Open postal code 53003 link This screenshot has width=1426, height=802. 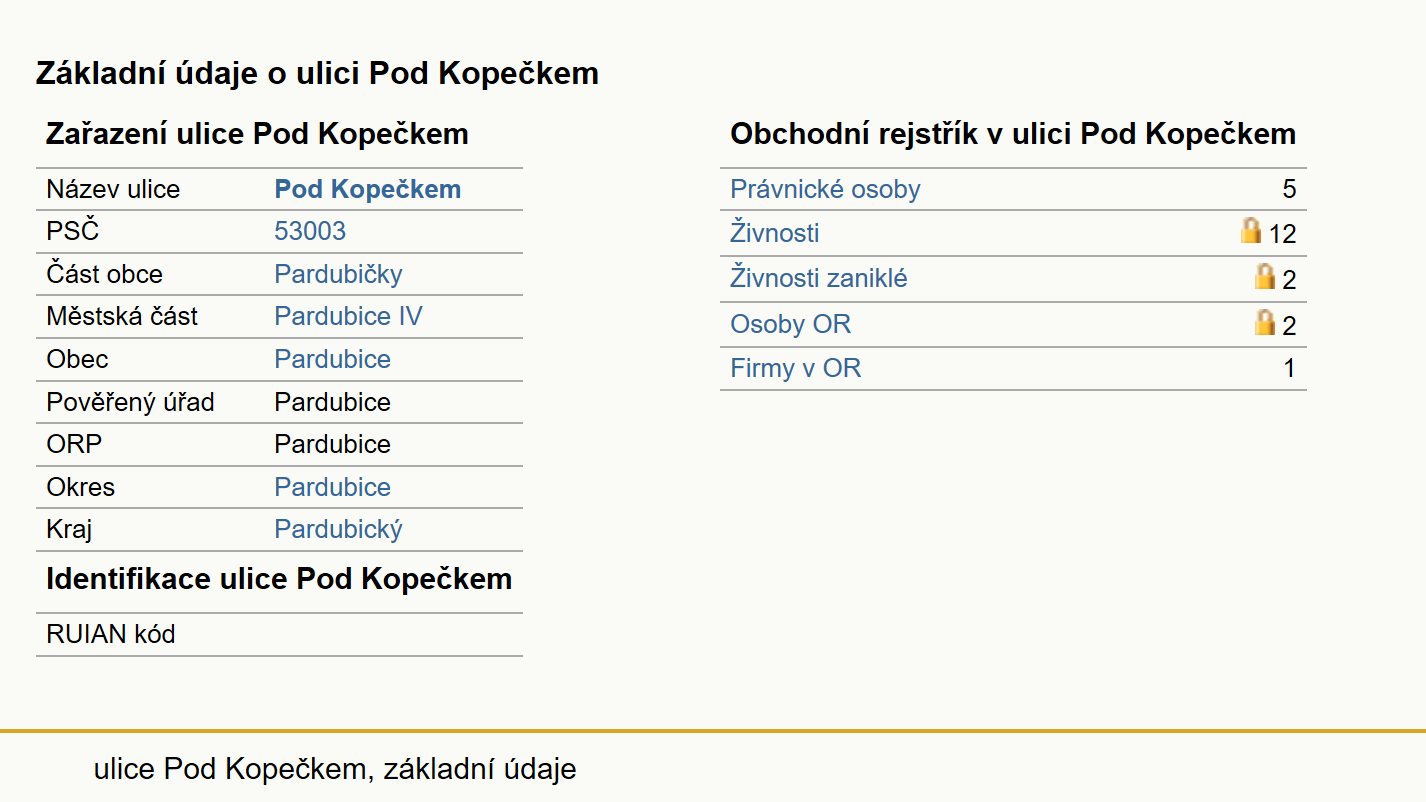[x=310, y=231]
